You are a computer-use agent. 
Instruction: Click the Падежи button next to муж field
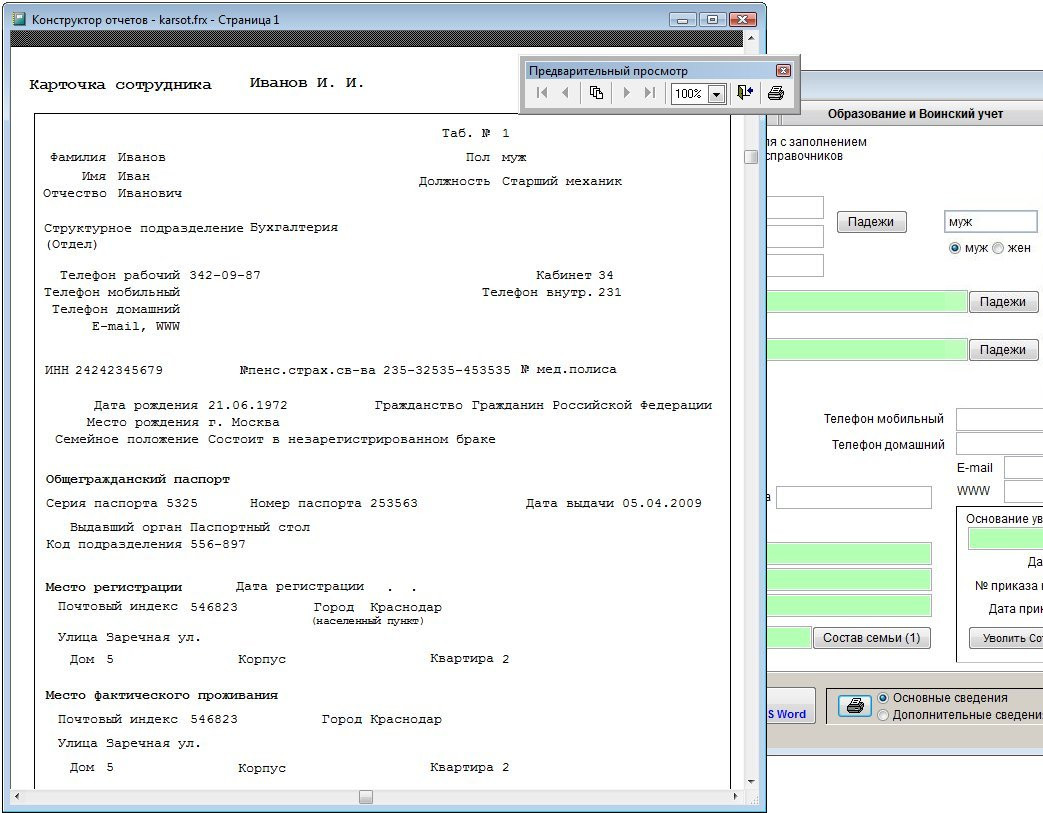[871, 222]
